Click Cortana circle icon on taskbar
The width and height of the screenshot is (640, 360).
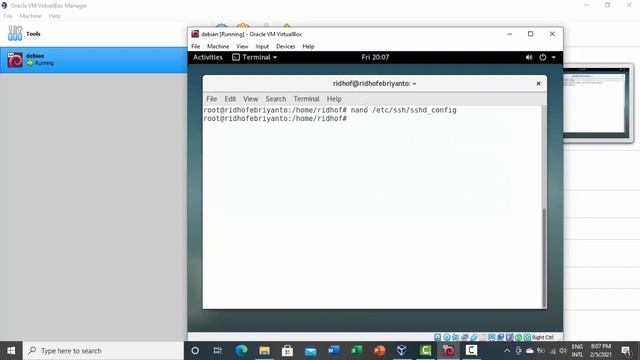click(195, 350)
